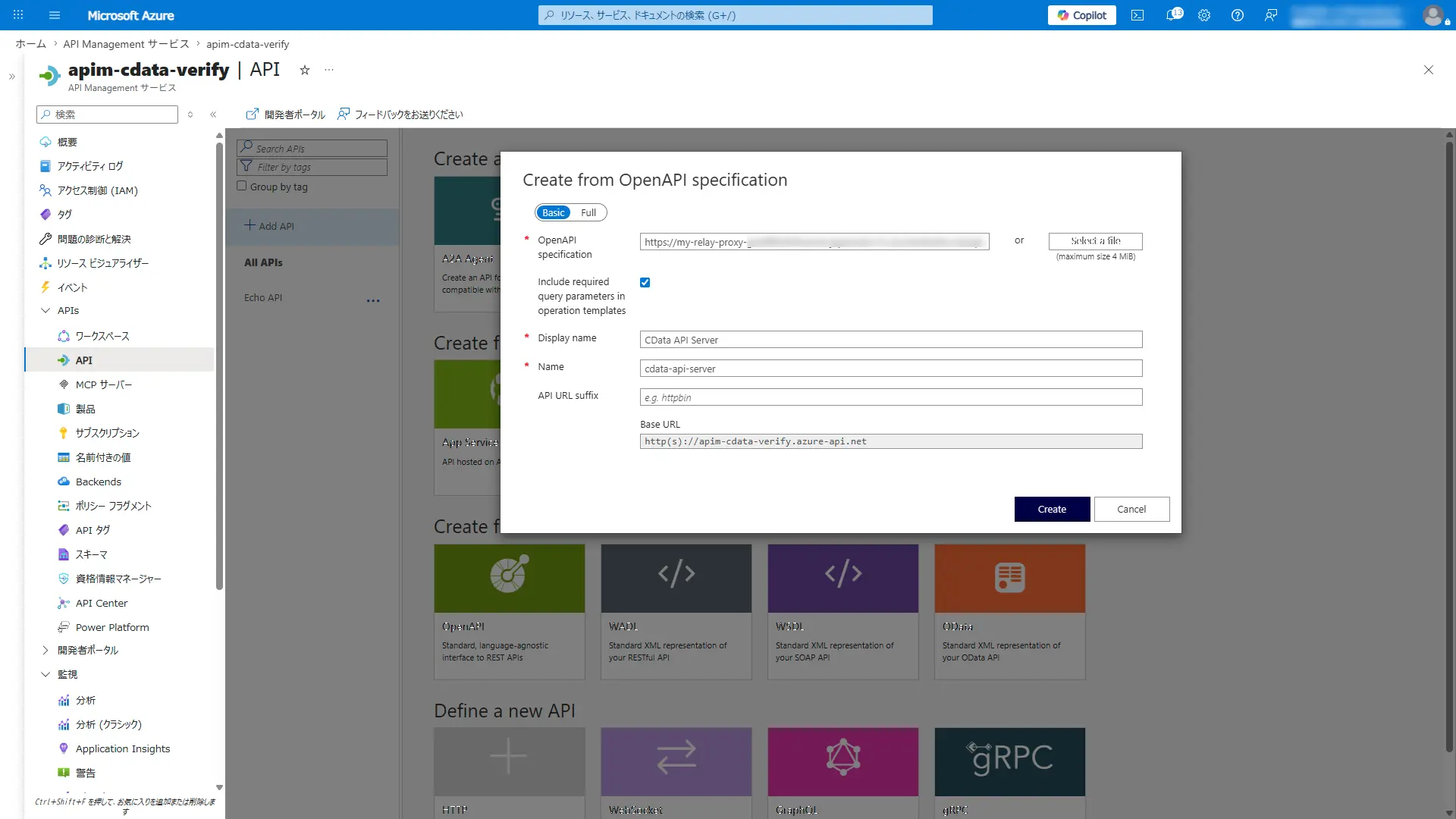Click the API URL suffix field
Image resolution: width=1456 pixels, height=819 pixels.
point(890,397)
